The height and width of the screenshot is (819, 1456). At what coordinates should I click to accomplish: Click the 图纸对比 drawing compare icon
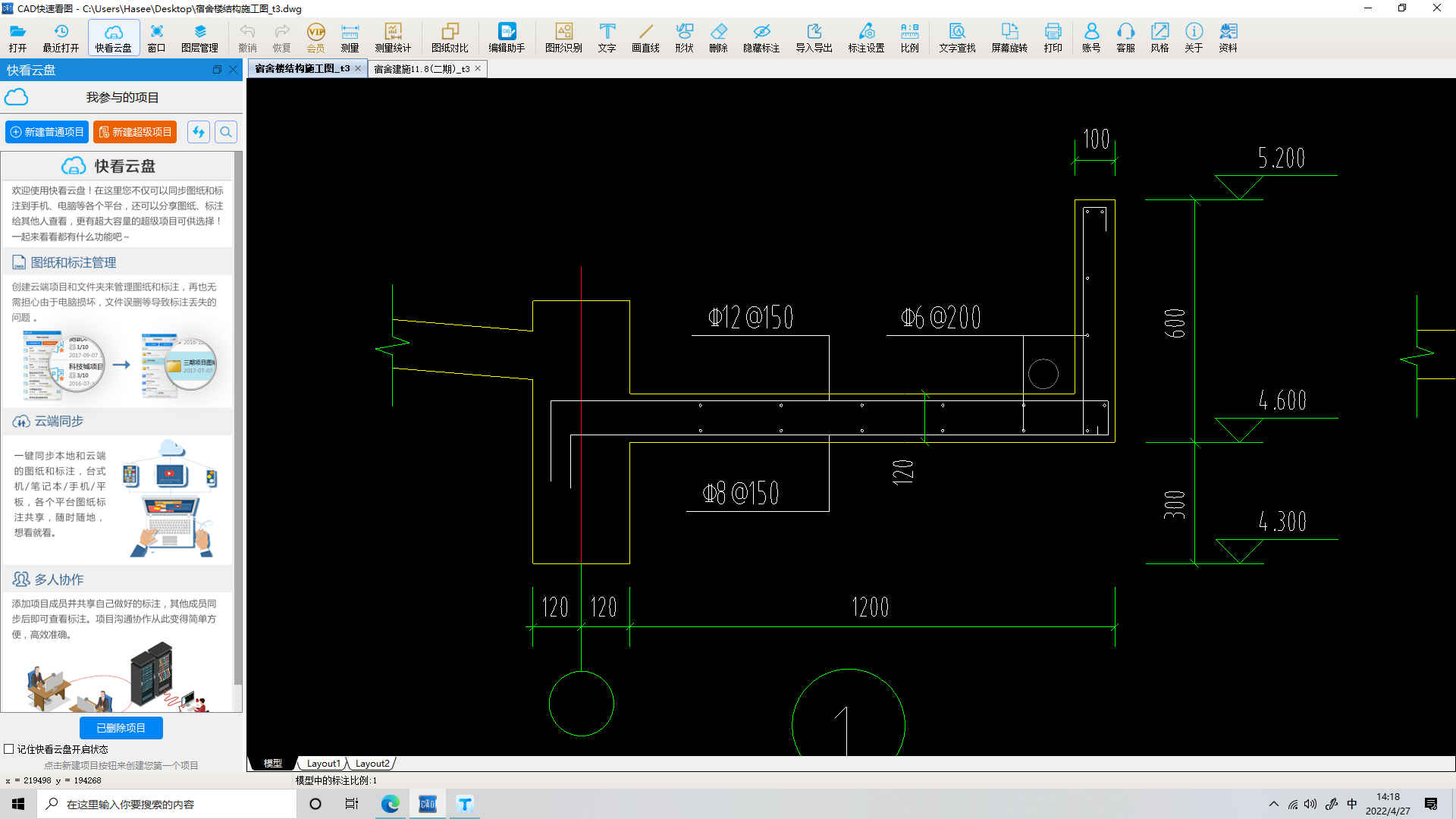click(x=450, y=37)
